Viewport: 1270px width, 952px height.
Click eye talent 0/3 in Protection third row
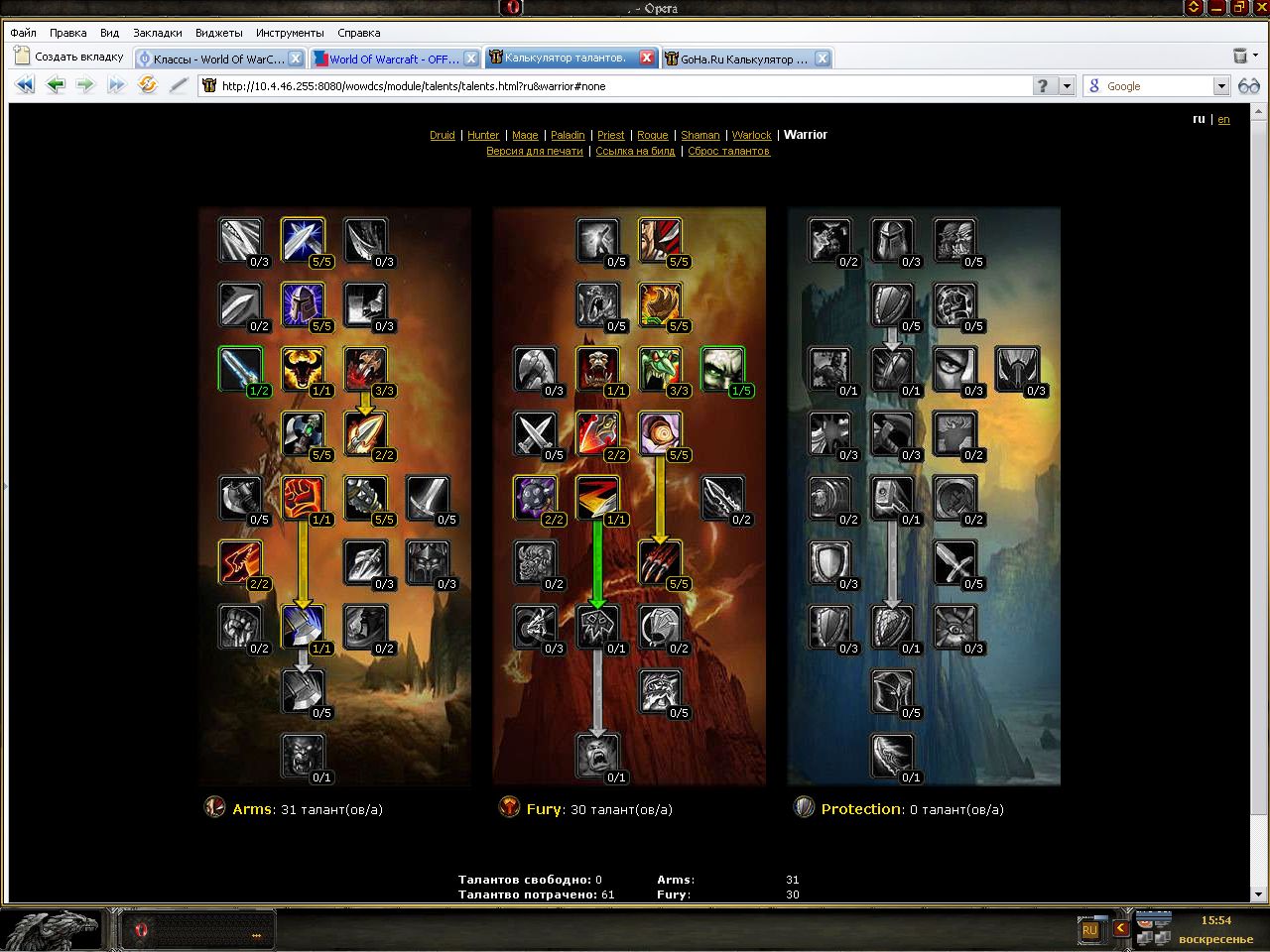point(954,370)
